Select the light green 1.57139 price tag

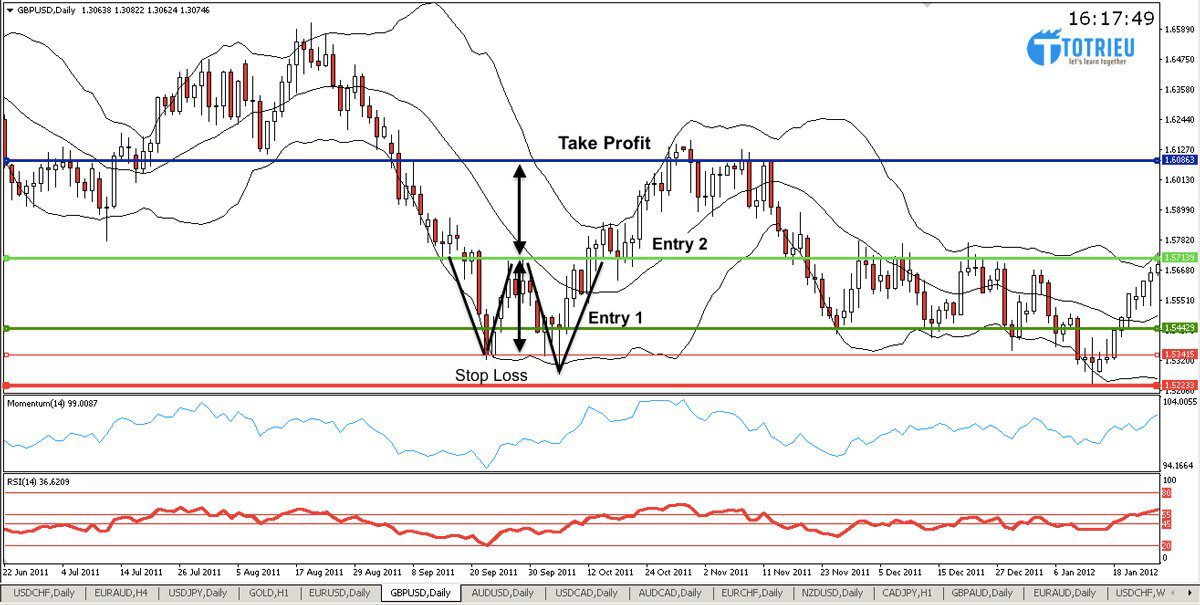1176,258
